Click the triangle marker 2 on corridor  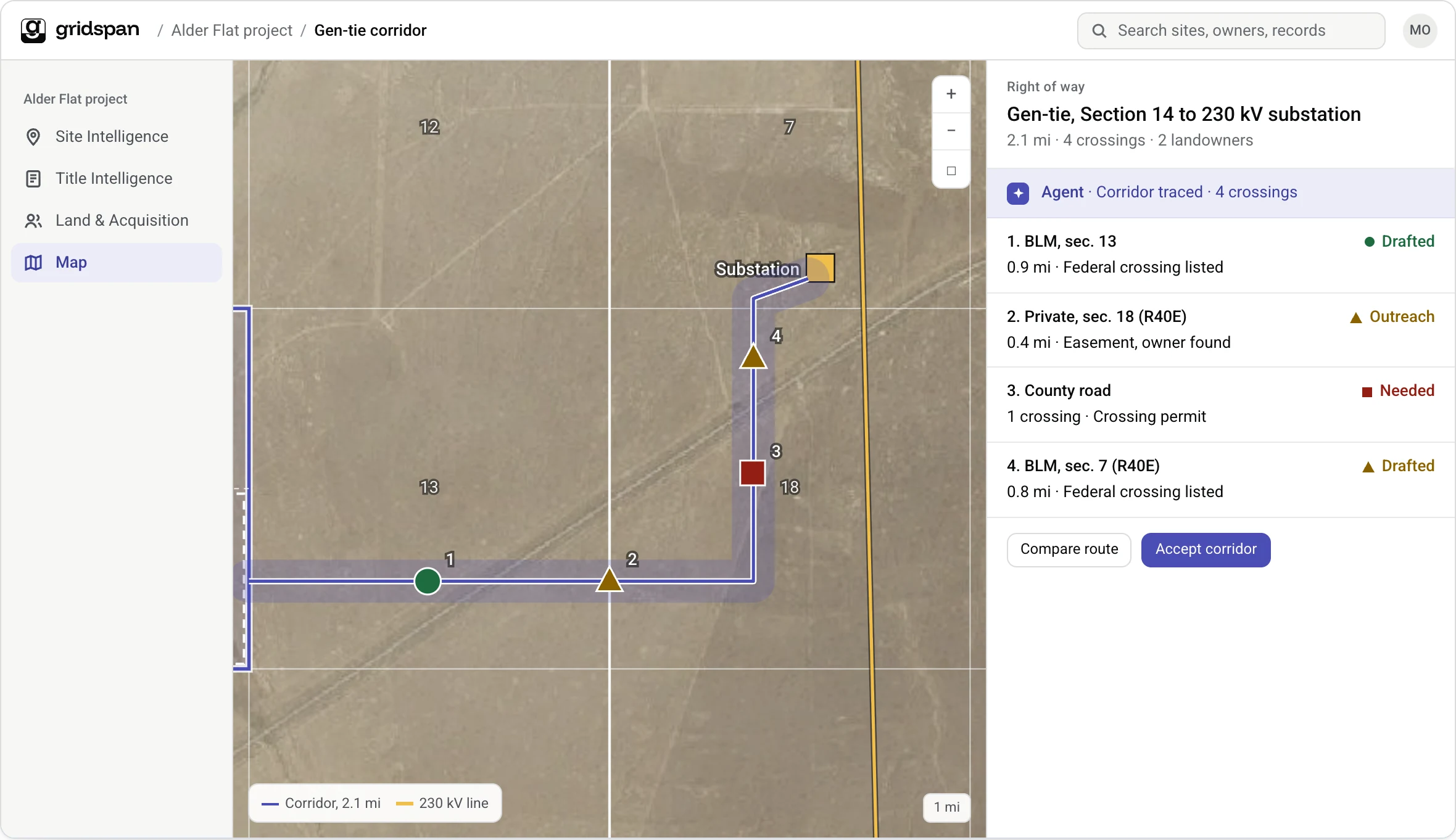pyautogui.click(x=609, y=580)
